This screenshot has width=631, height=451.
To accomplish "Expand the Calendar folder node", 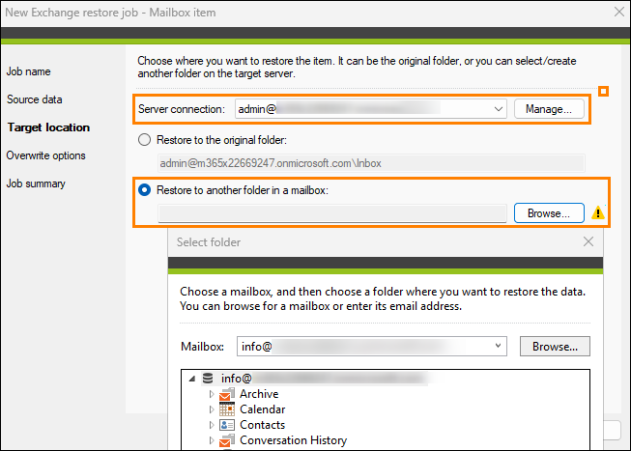I will (x=211, y=410).
